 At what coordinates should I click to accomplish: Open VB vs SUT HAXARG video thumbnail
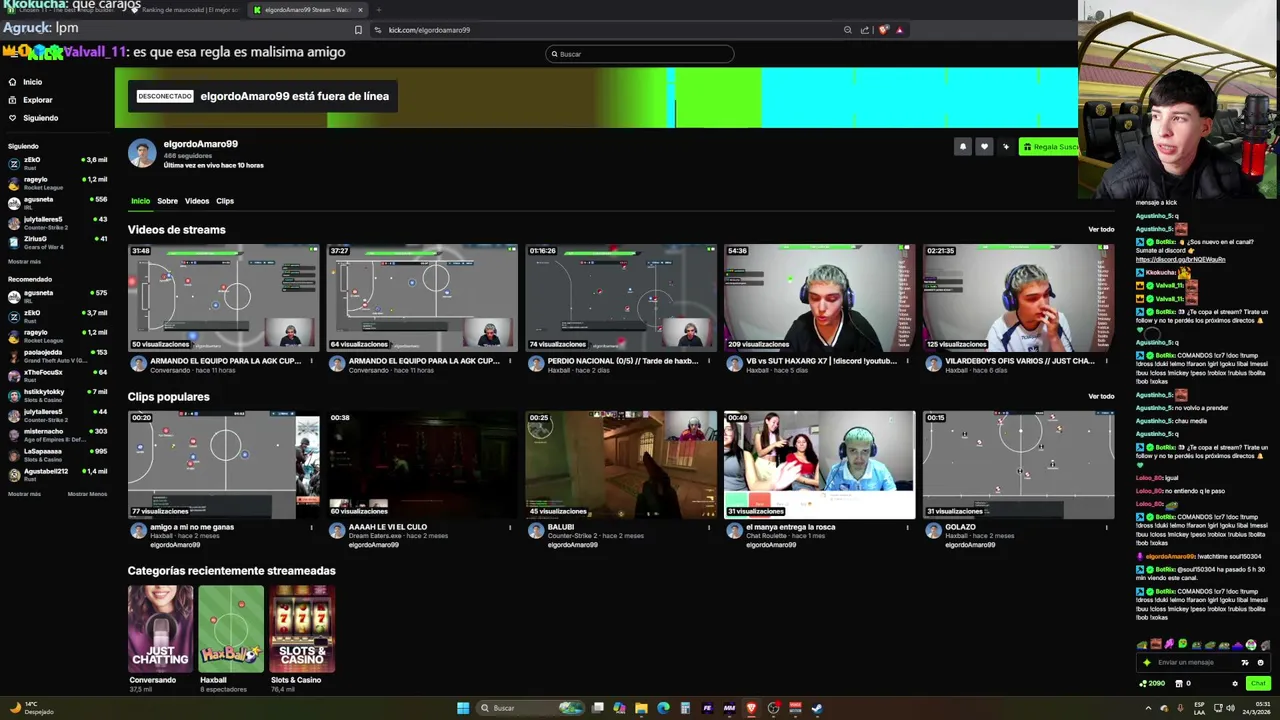819,298
